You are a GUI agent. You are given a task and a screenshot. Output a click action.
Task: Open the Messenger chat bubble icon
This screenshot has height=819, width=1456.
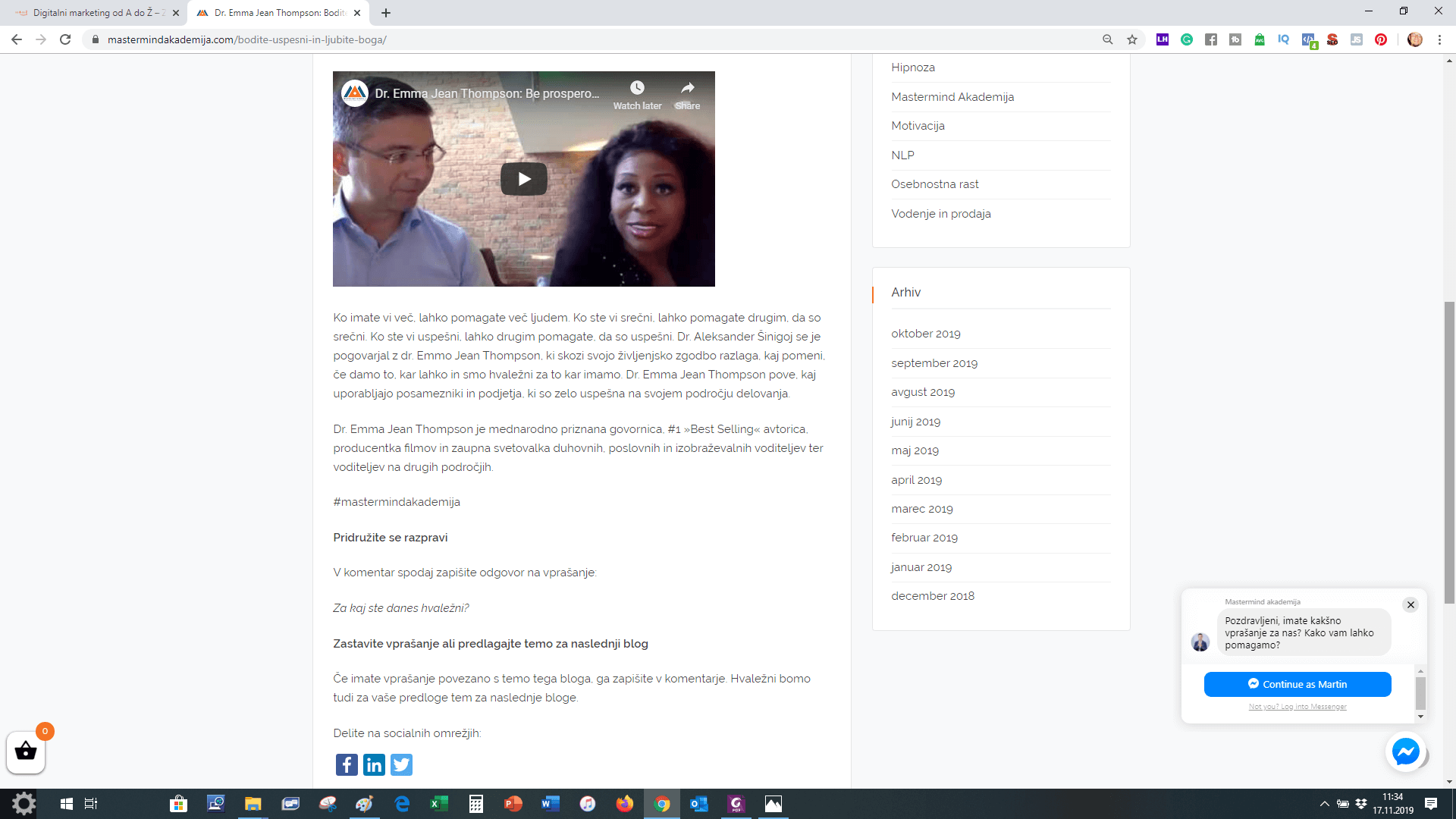click(x=1405, y=752)
